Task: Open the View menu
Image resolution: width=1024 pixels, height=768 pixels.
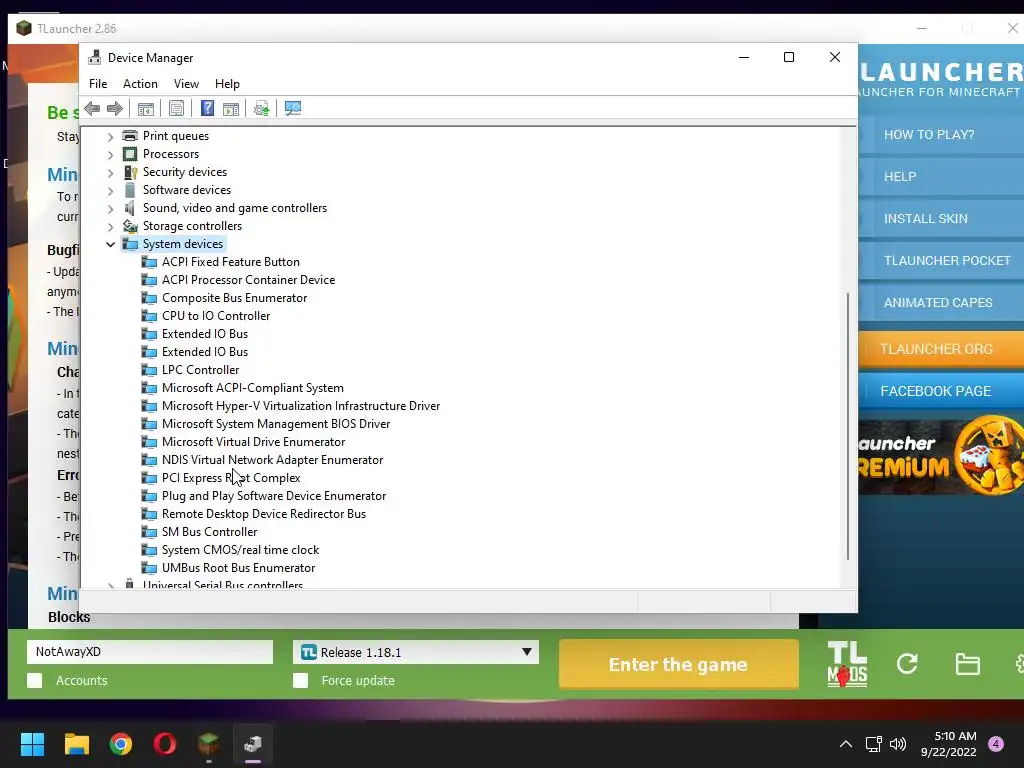Action: coord(186,84)
